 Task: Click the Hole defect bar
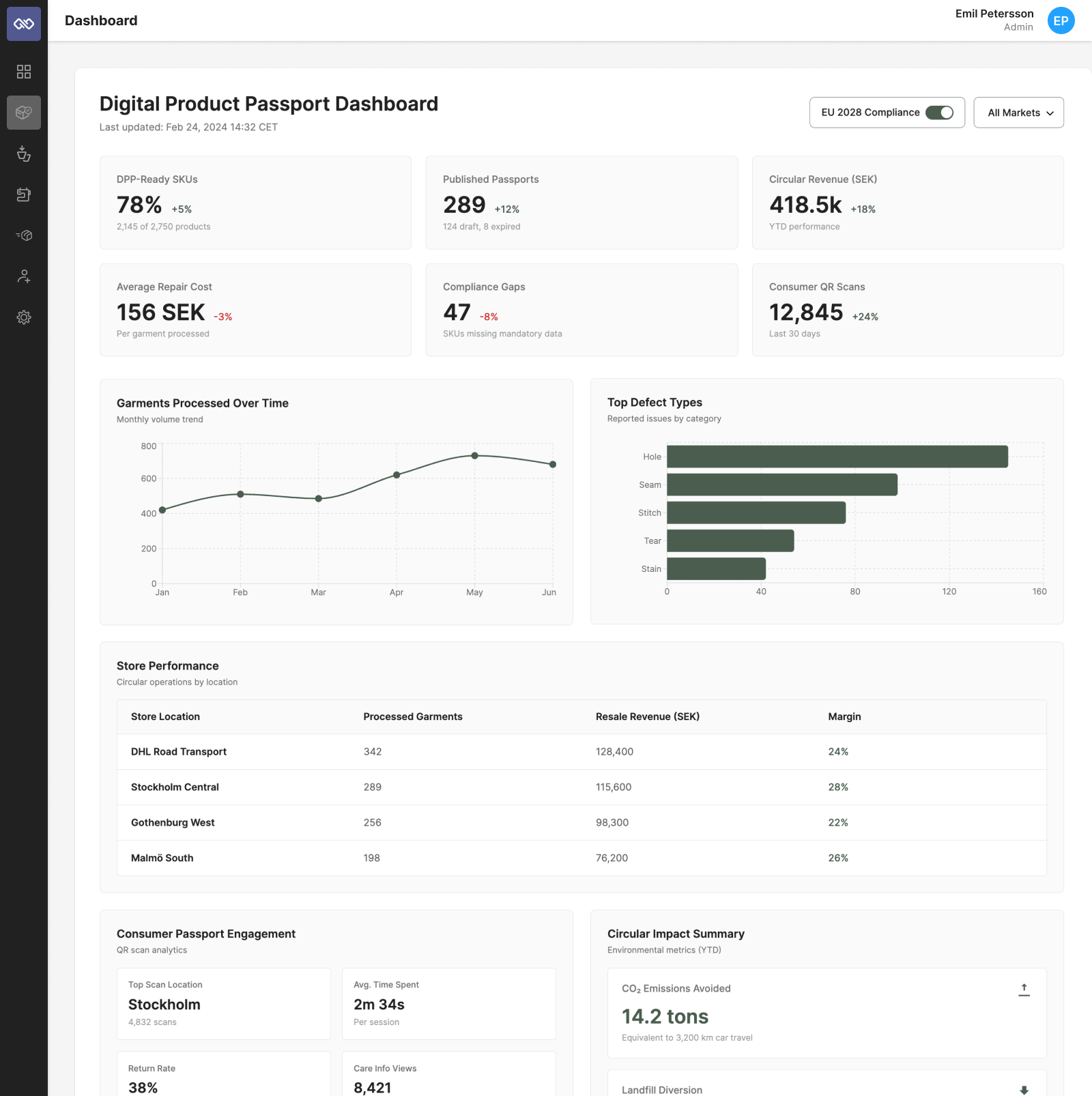pos(837,457)
